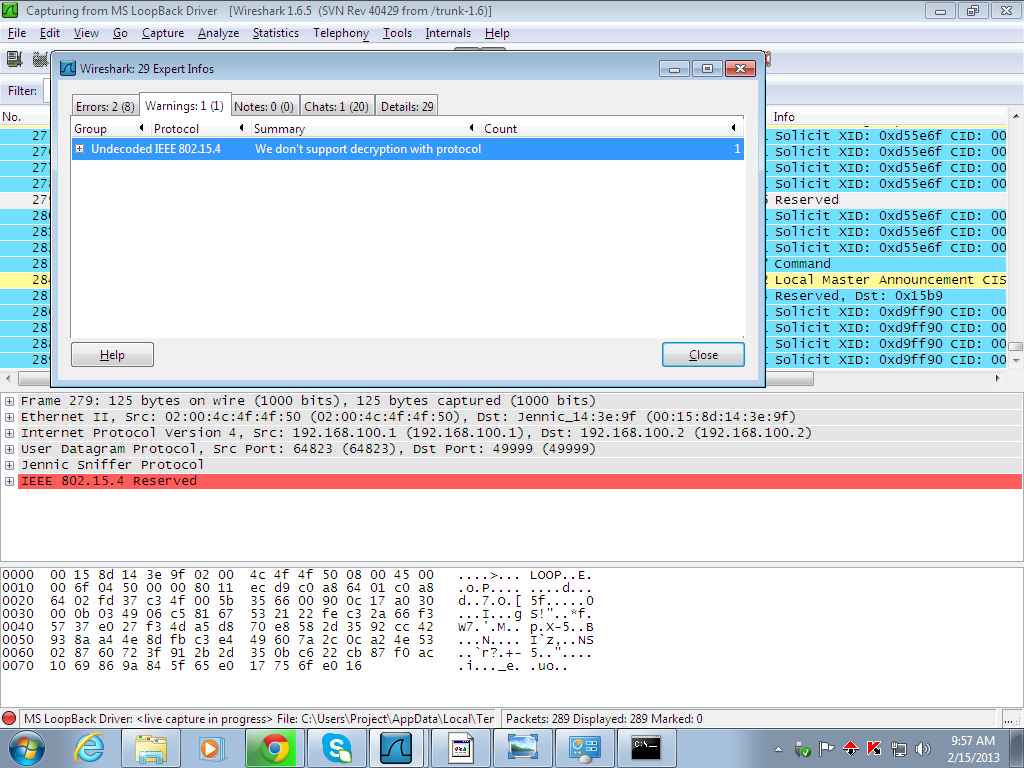Select the 'We don't support decryption with protocol' summary

pos(368,149)
